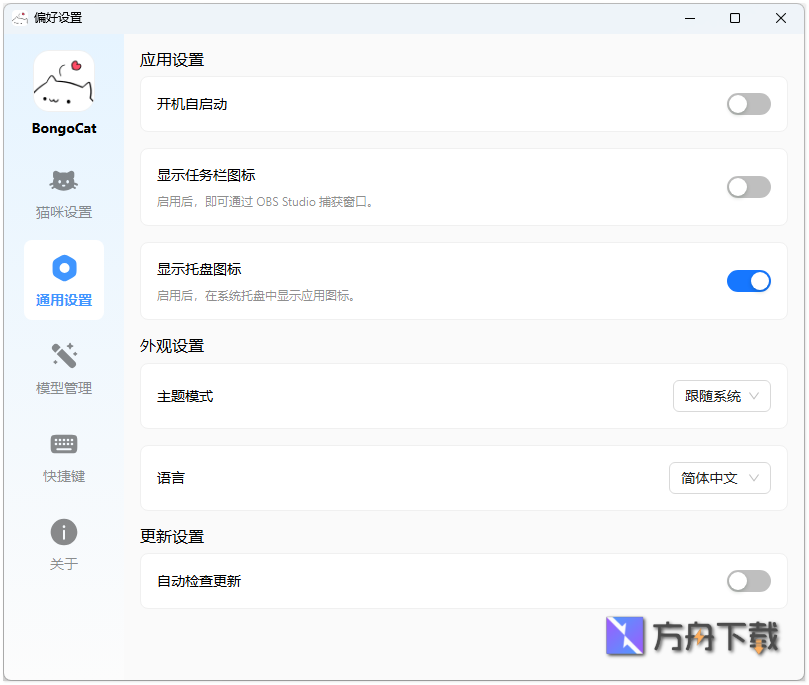Turn on 显示任务栏图标 switch
Viewport: 809px width, 685px height.
[x=748, y=187]
